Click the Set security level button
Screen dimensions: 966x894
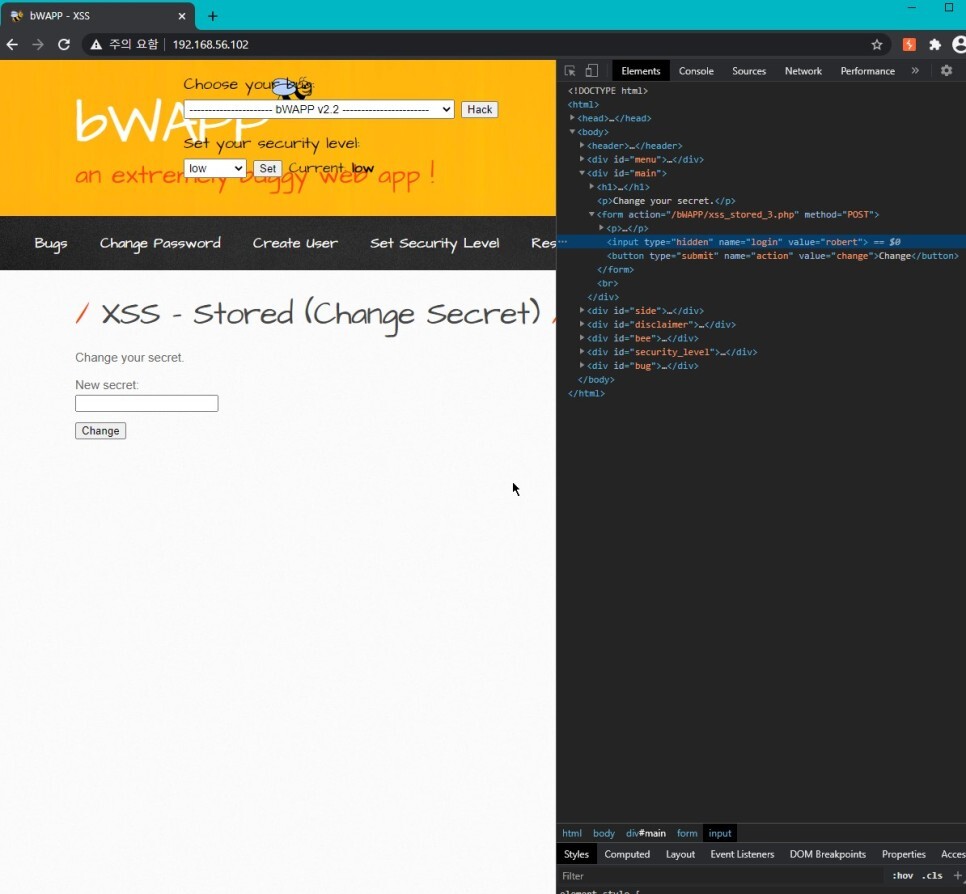tap(267, 168)
